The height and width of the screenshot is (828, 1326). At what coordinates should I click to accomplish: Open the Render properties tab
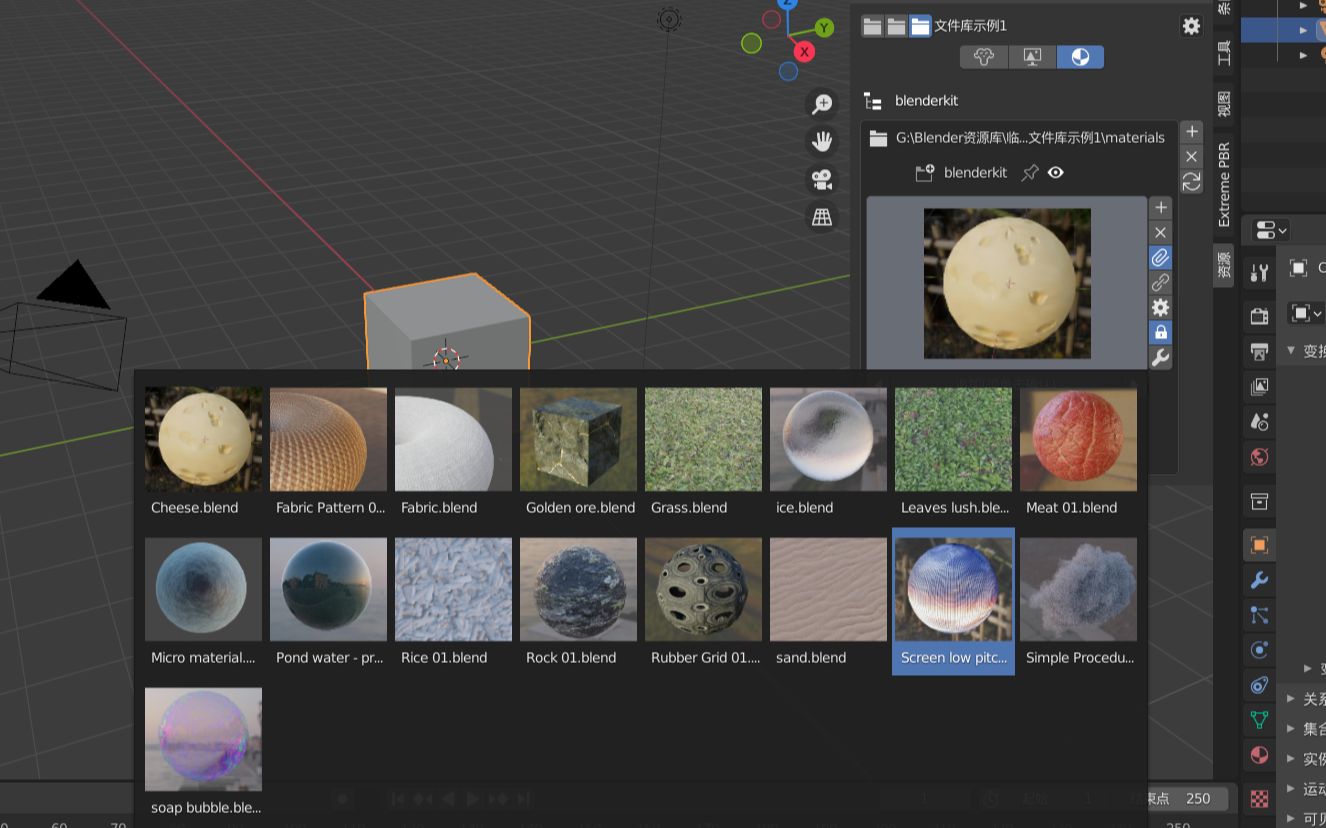(1259, 316)
